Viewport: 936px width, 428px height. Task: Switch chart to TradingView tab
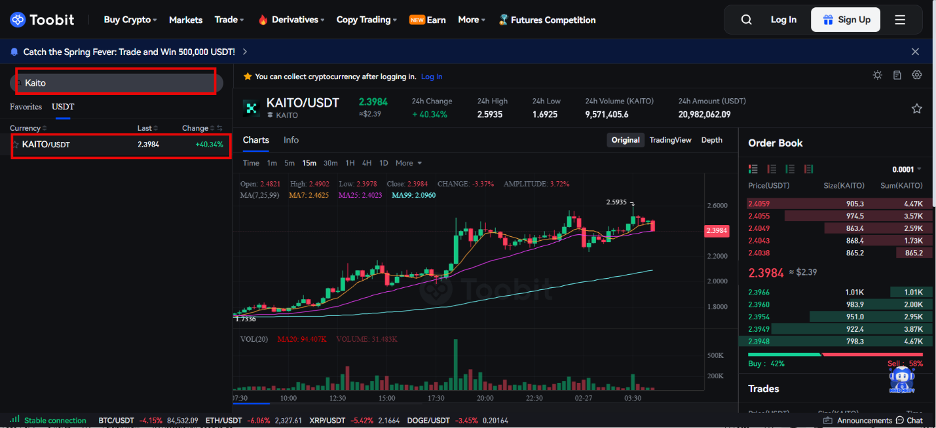(670, 140)
